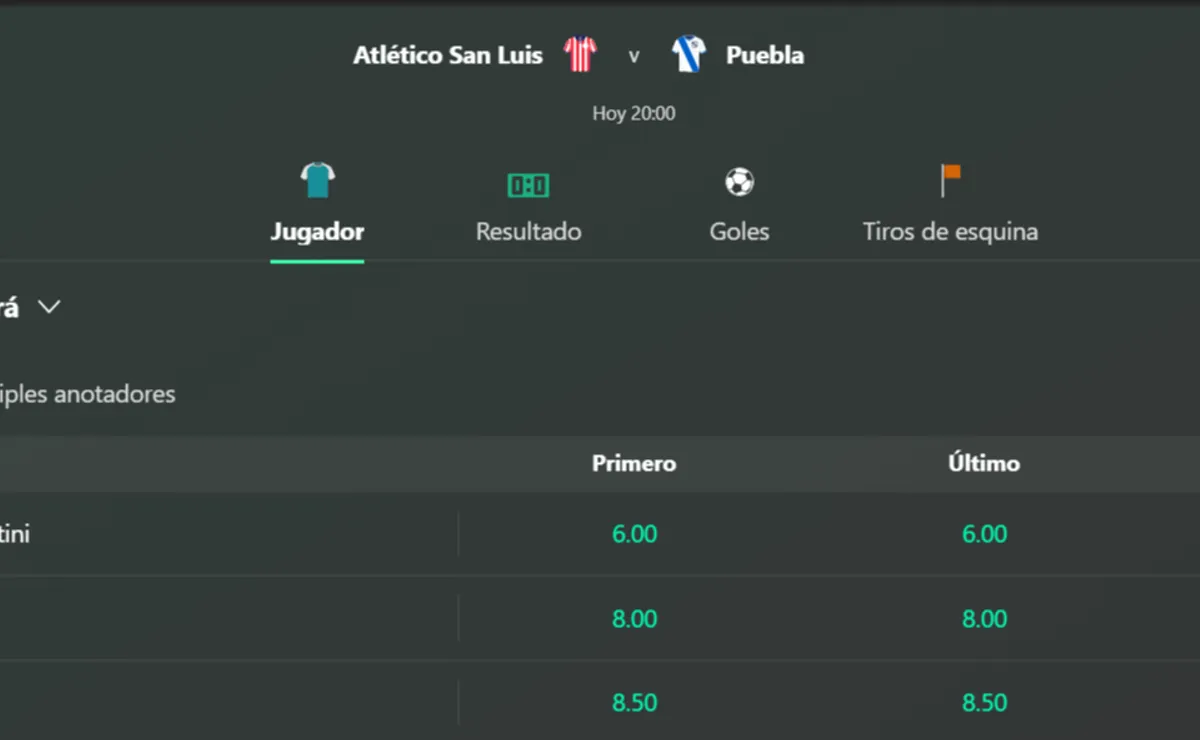Click the scoreboard icon above Resultado
The width and height of the screenshot is (1200, 740).
tap(527, 185)
